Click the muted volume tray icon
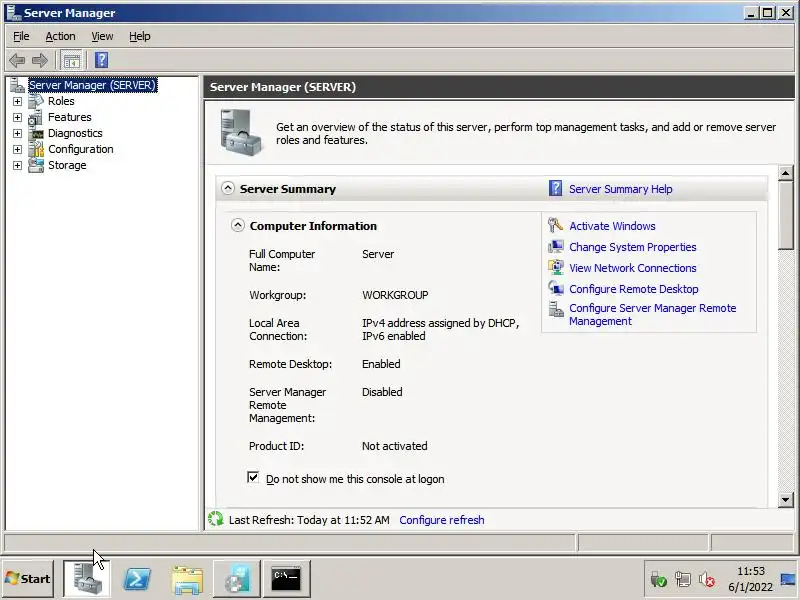Viewport: 800px width, 600px height. pyautogui.click(x=707, y=580)
